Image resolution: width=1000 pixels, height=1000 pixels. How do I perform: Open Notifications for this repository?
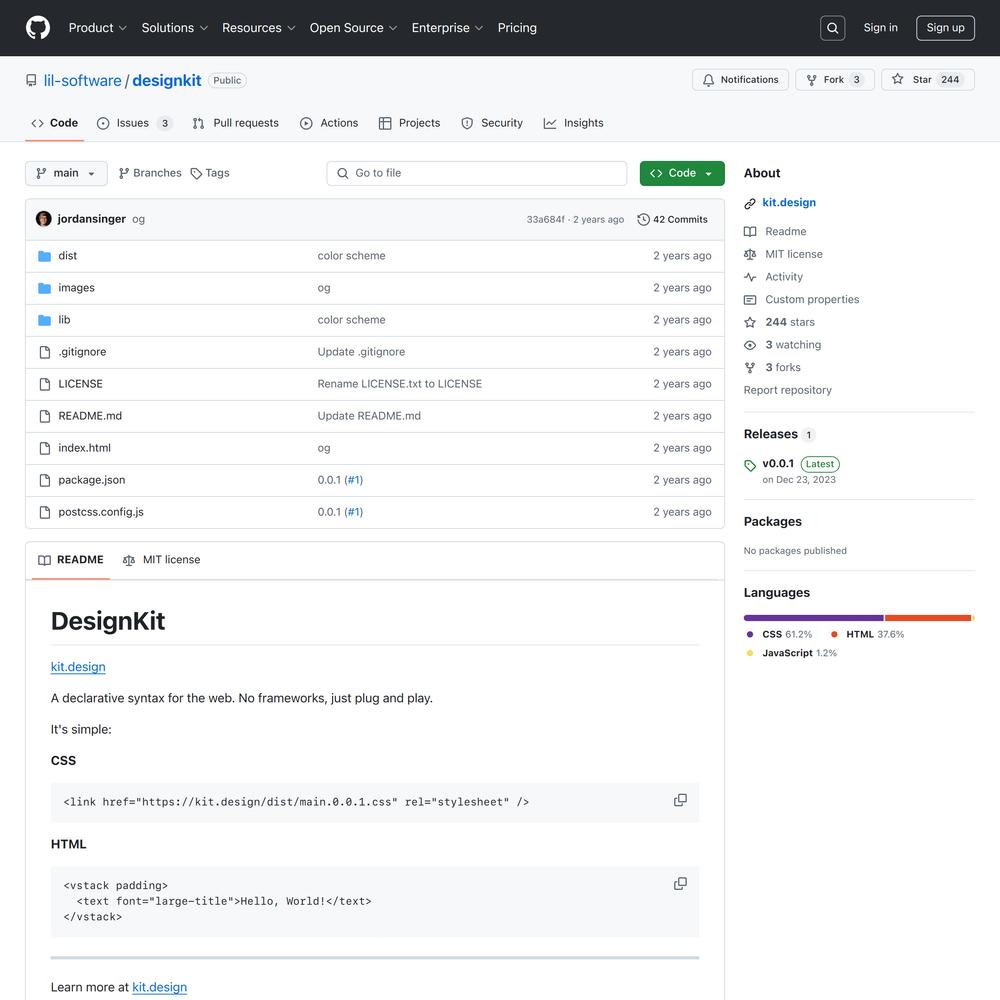pyautogui.click(x=740, y=80)
